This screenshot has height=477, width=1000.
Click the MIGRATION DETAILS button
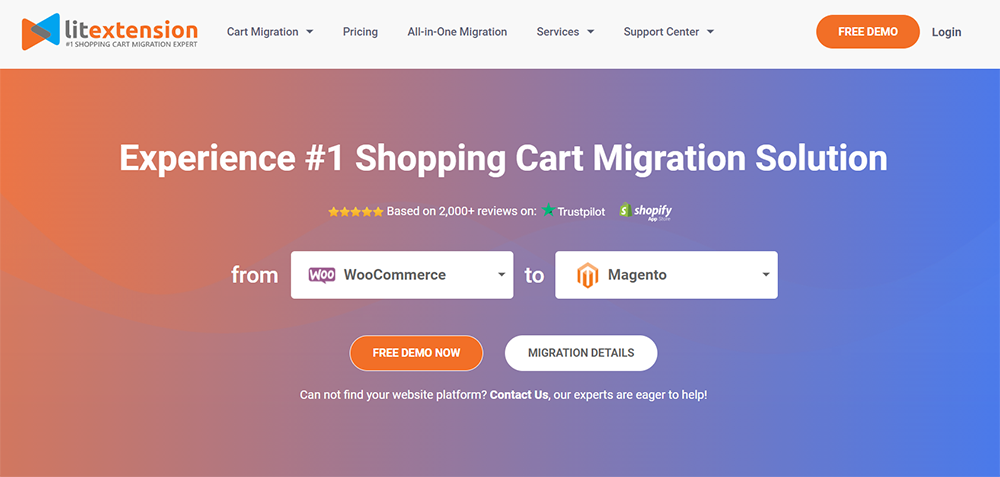pyautogui.click(x=581, y=353)
